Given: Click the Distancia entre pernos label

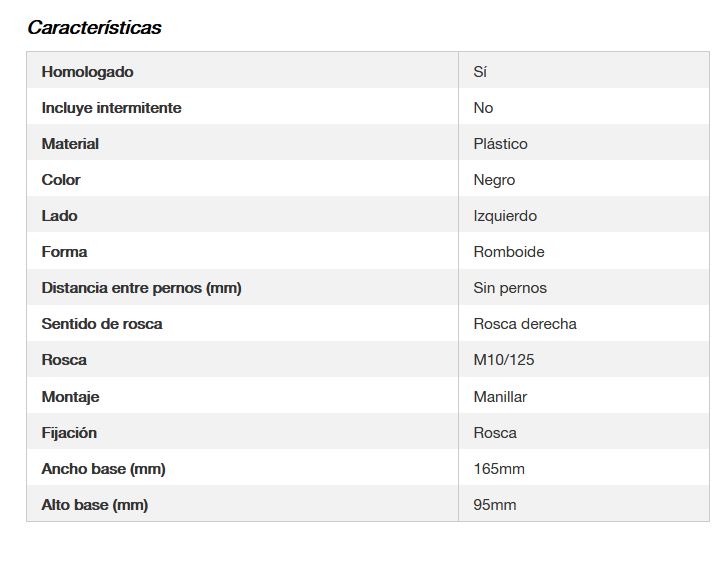Looking at the screenshot, I should coord(141,288).
